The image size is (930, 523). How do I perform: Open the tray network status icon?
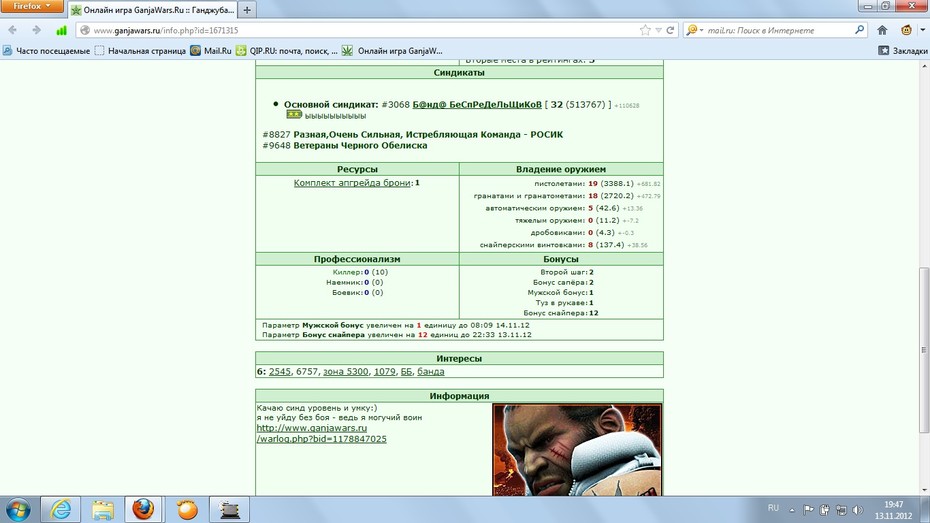pyautogui.click(x=841, y=509)
